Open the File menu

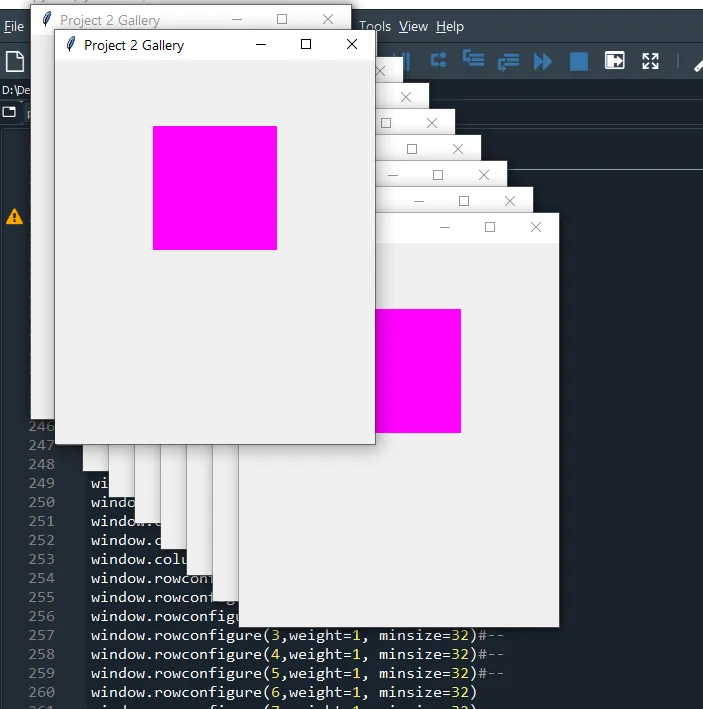(x=14, y=27)
